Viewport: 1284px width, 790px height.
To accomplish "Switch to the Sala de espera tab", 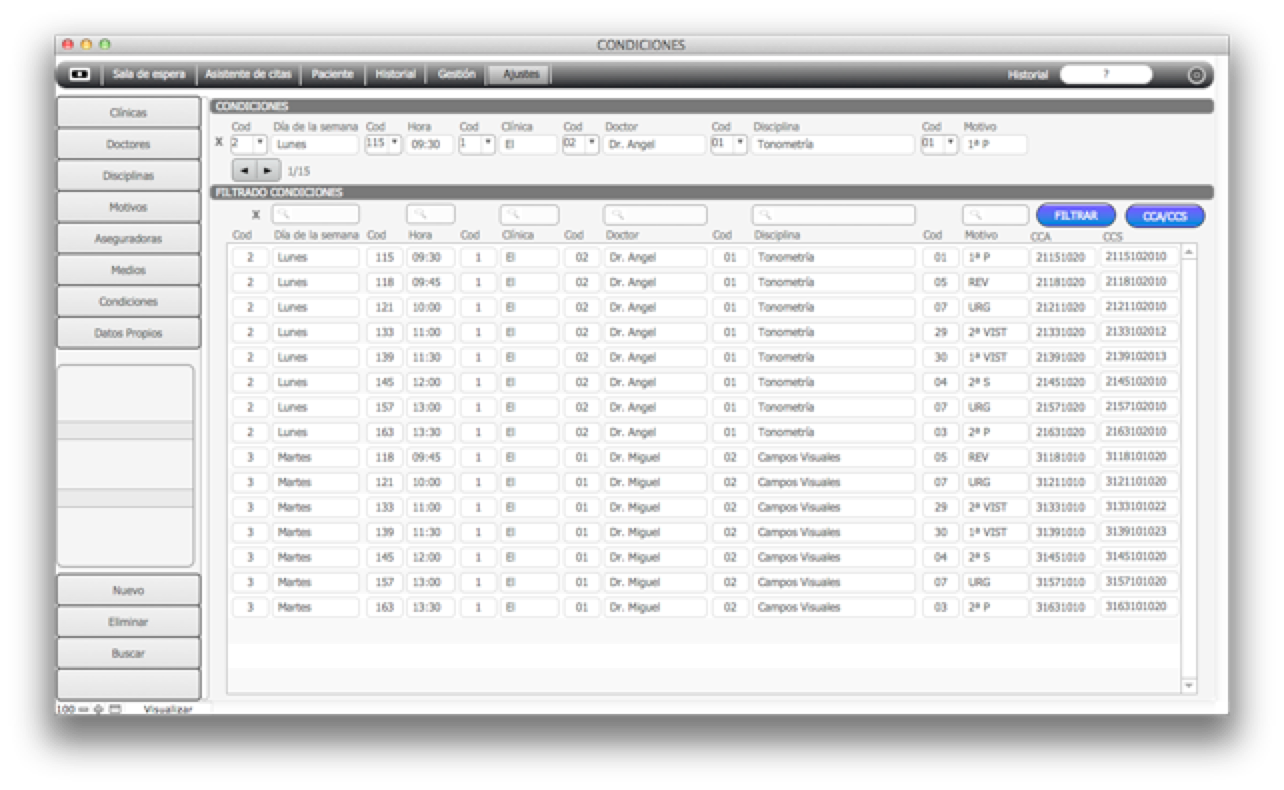I will (148, 74).
